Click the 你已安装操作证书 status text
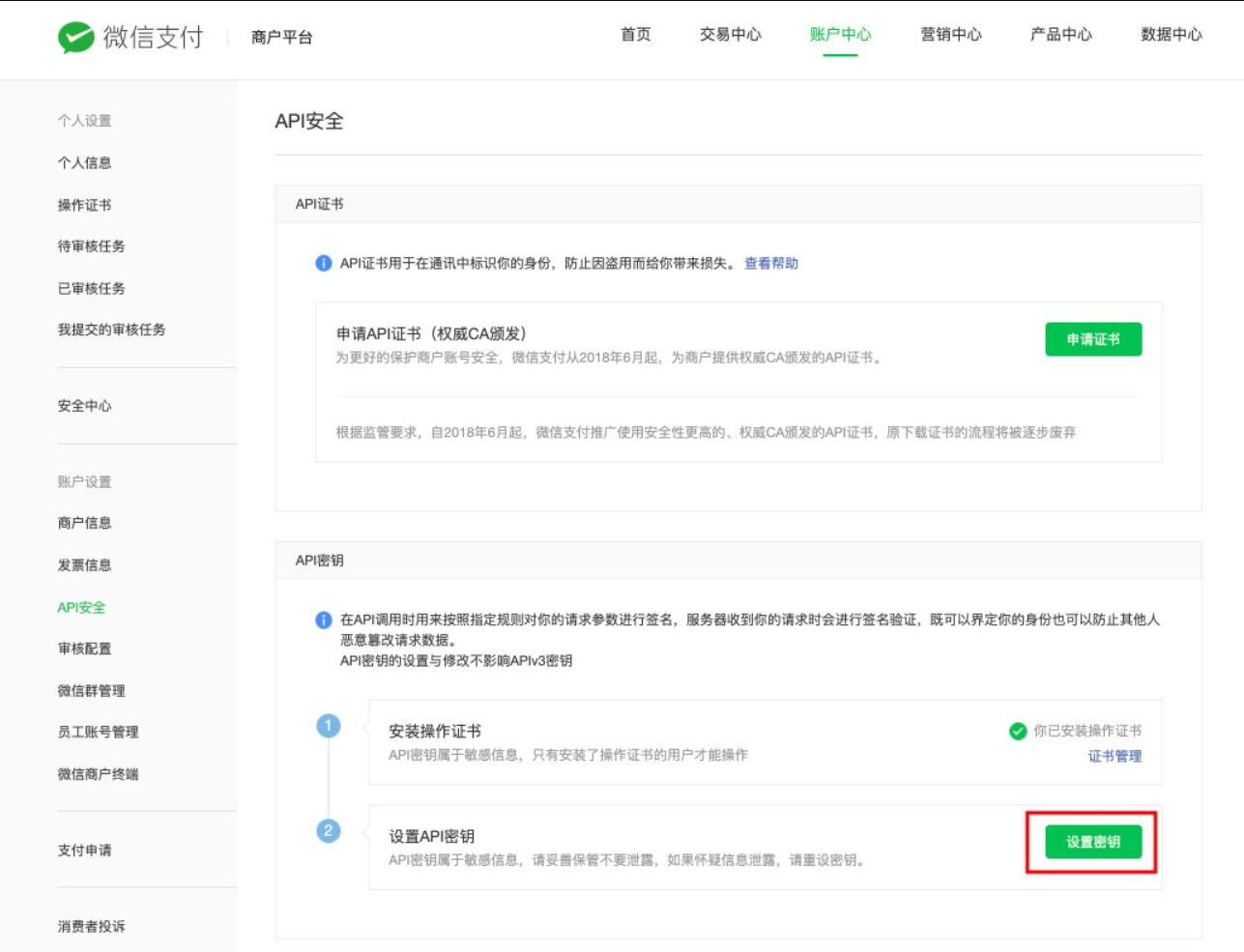 click(1087, 731)
